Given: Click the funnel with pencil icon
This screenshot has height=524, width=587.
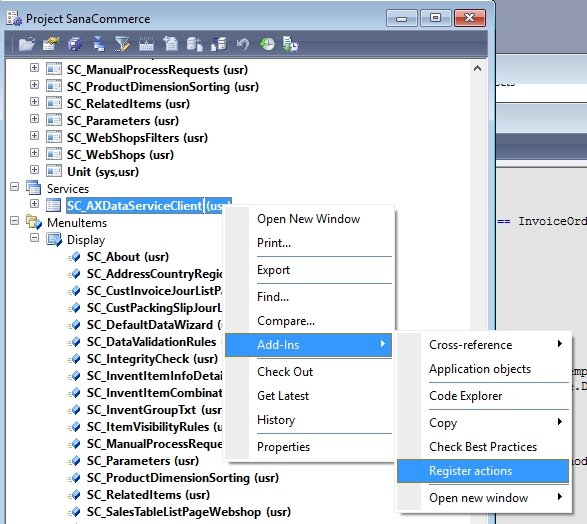Looking at the screenshot, I should coord(122,44).
